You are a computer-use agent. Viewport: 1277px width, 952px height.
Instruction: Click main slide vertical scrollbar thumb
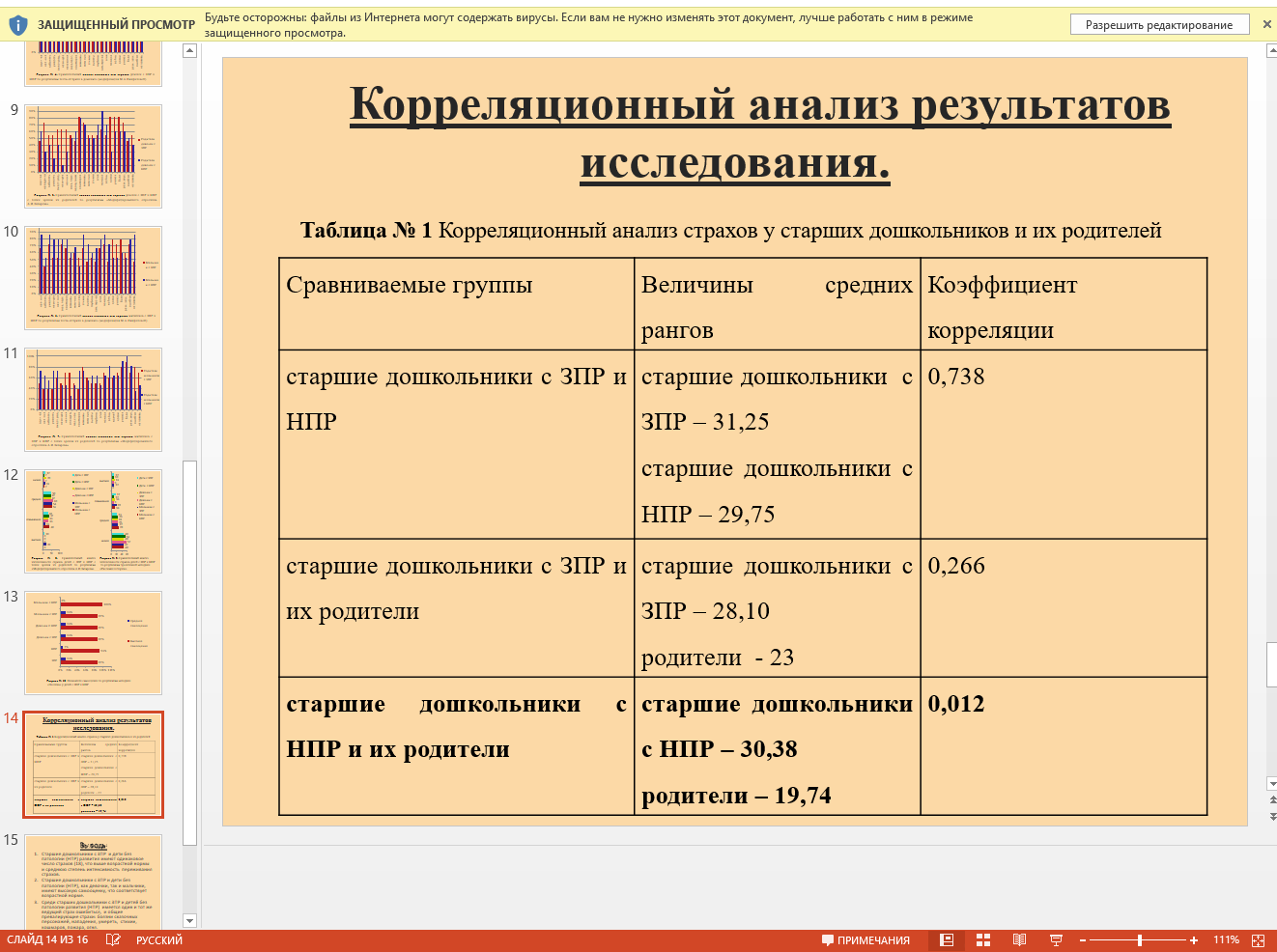[1271, 663]
